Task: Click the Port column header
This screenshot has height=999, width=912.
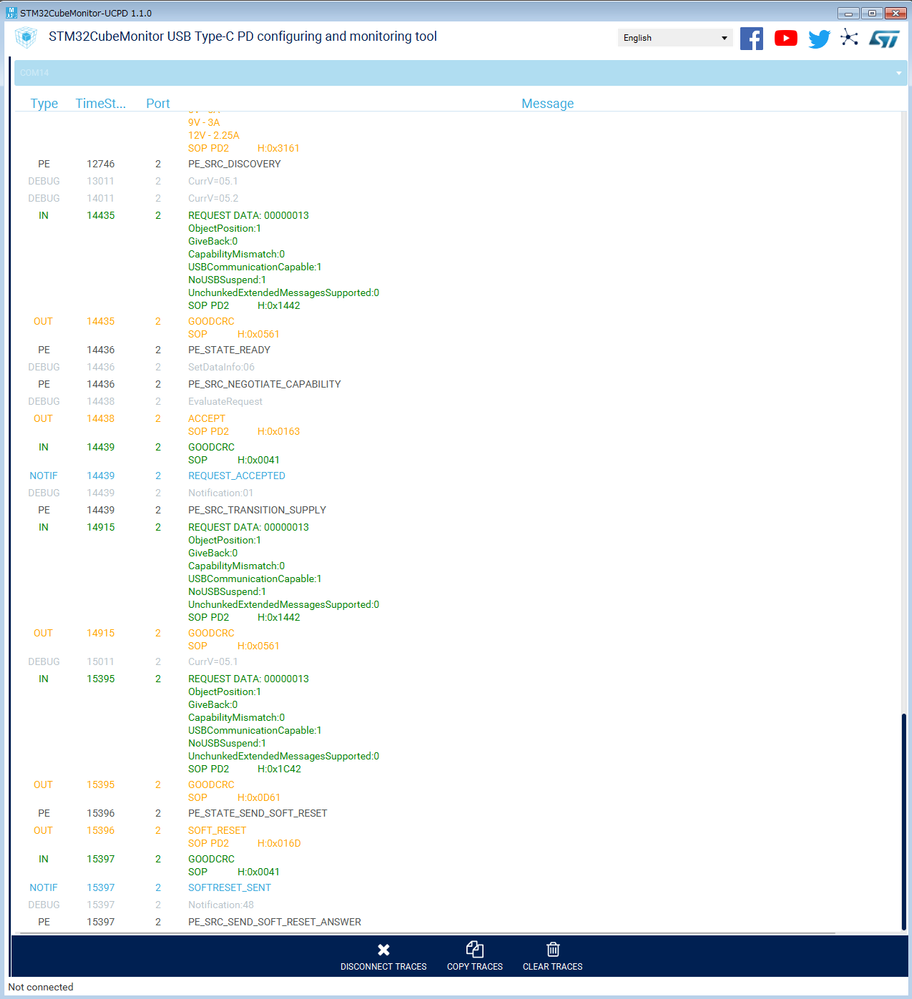Action: [158, 103]
